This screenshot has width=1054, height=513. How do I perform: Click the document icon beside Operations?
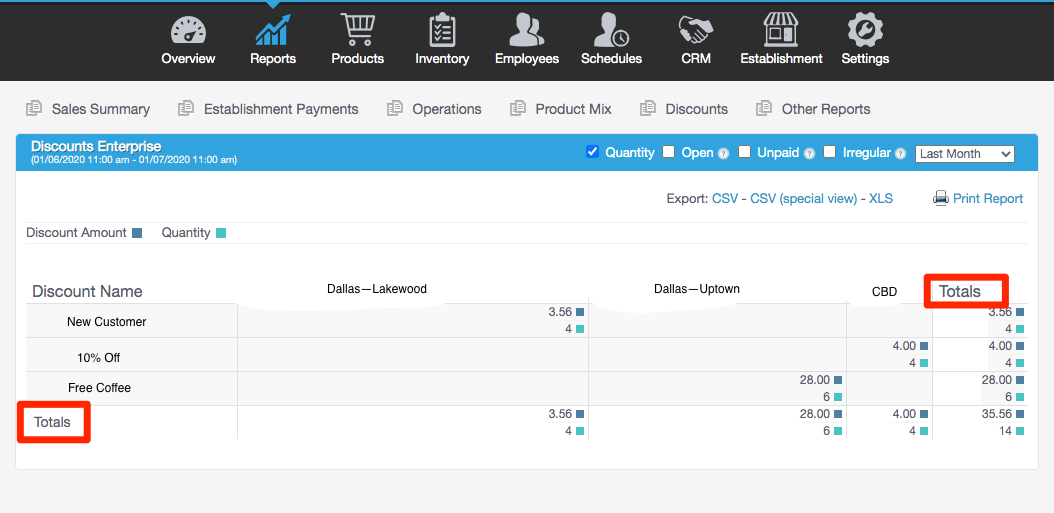[395, 108]
